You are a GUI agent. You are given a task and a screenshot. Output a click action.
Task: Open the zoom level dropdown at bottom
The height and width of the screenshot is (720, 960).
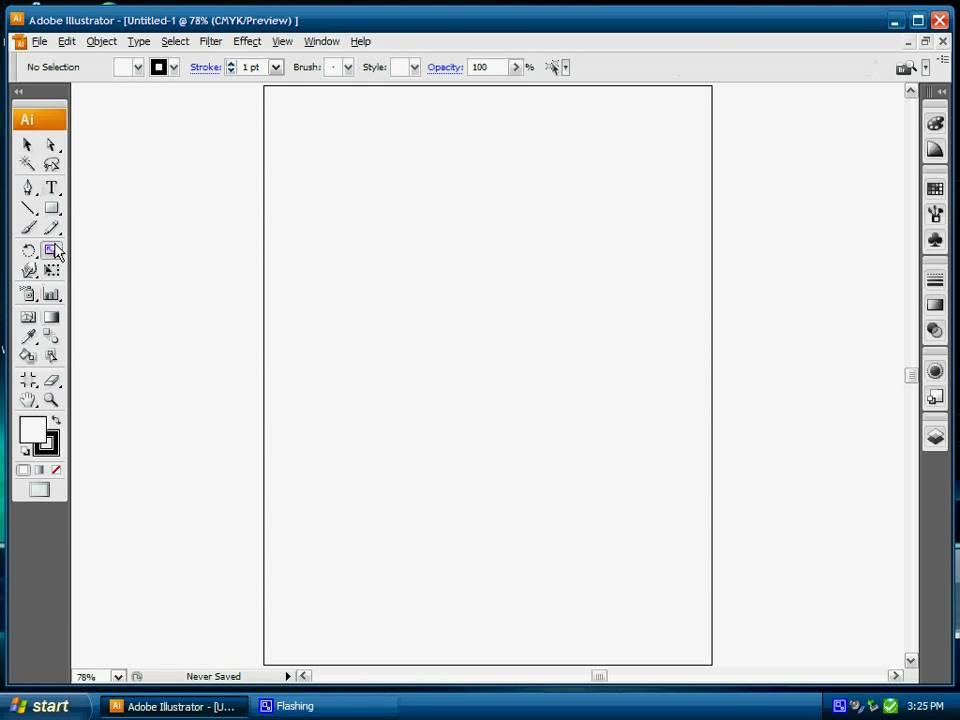click(118, 677)
